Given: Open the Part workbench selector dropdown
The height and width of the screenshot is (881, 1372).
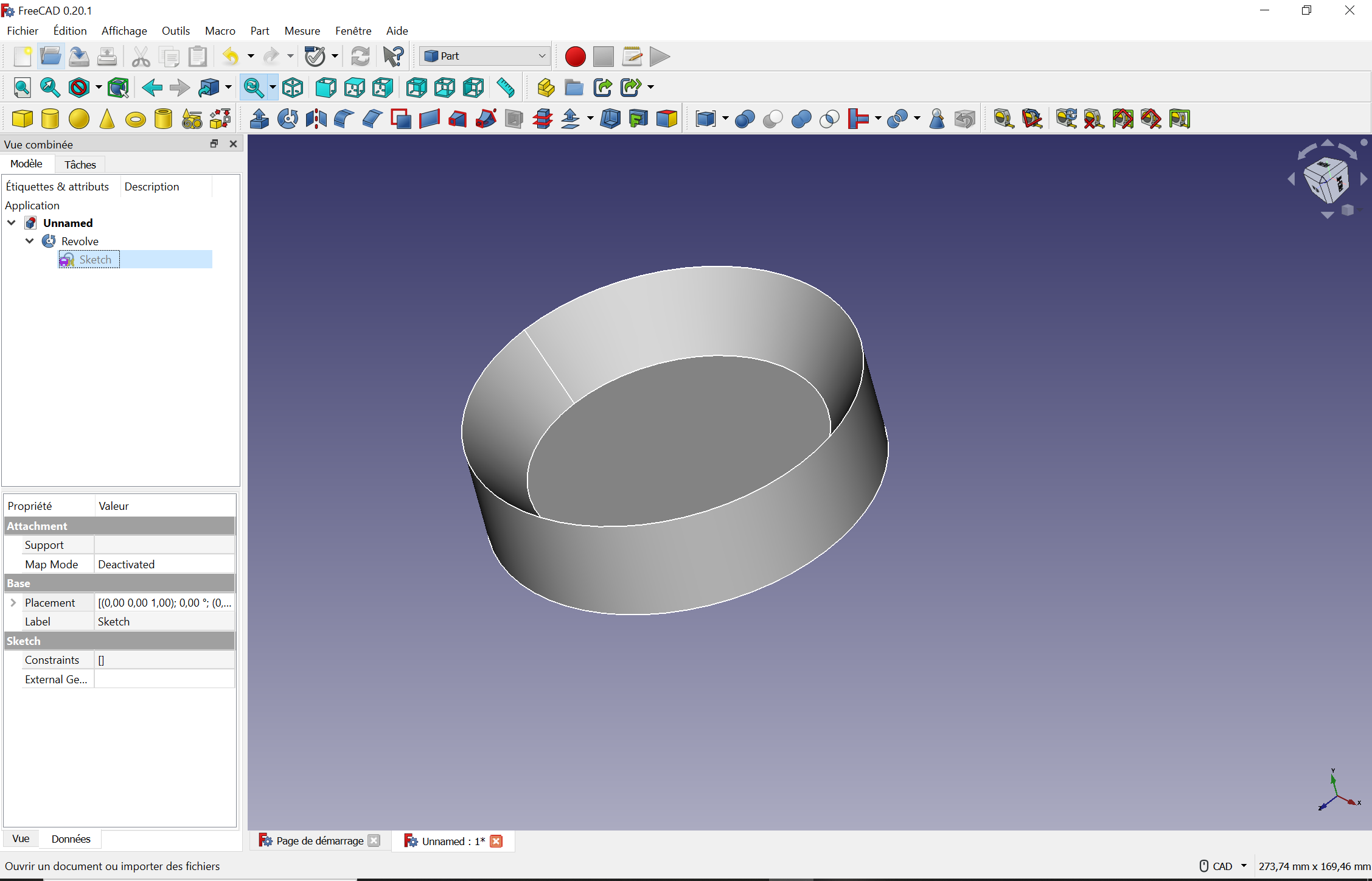Looking at the screenshot, I should coord(485,56).
